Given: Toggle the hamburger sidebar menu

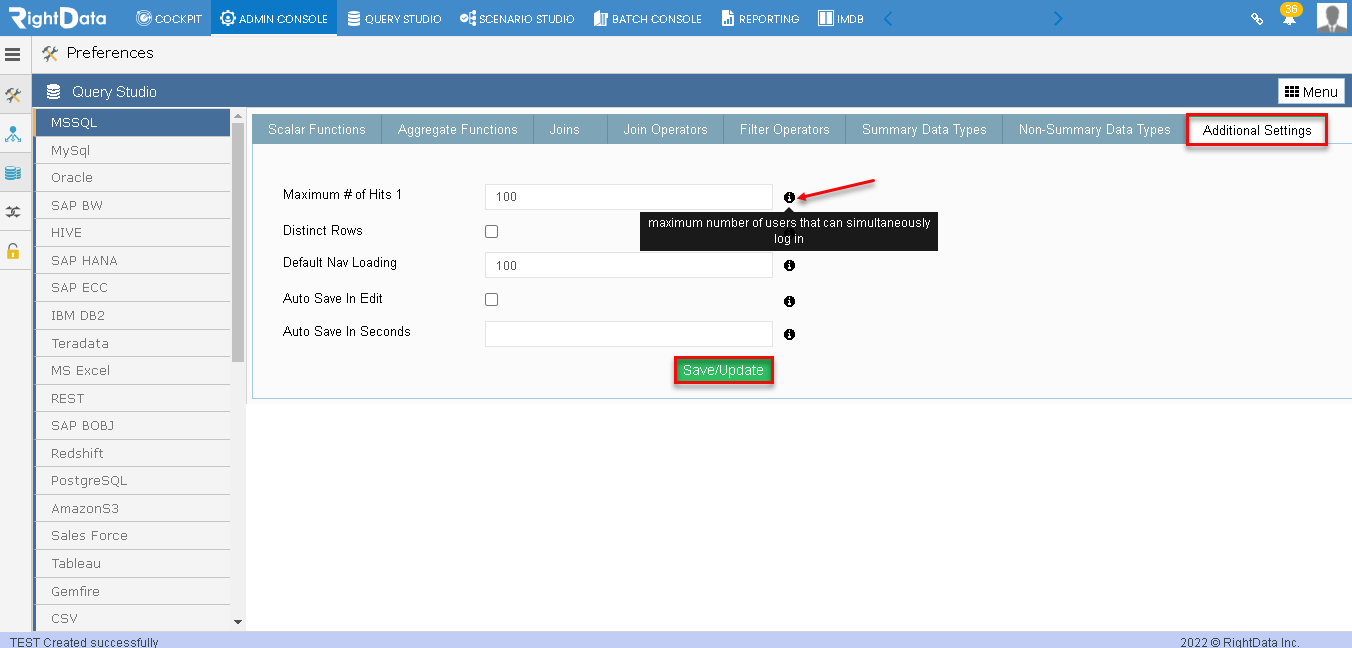Looking at the screenshot, I should click(13, 54).
